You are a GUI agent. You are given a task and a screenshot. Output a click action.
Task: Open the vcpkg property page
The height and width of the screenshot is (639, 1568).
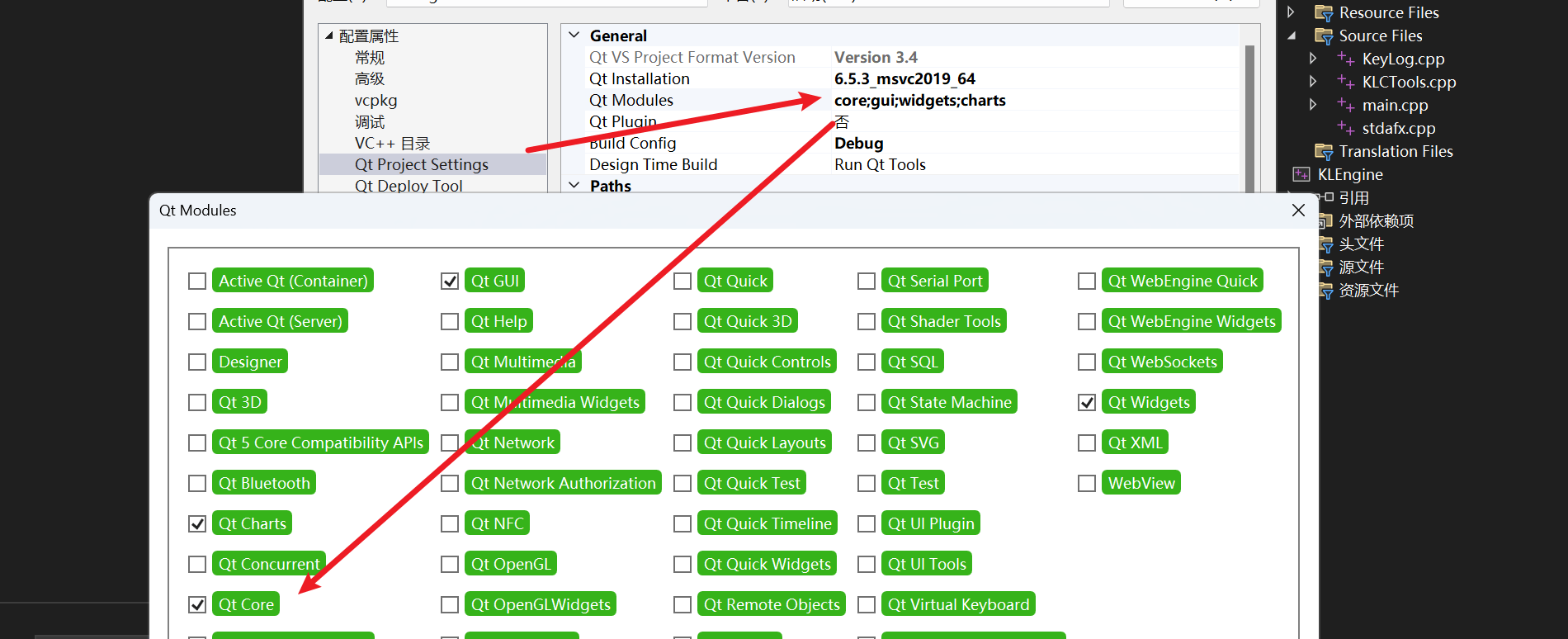(x=376, y=101)
